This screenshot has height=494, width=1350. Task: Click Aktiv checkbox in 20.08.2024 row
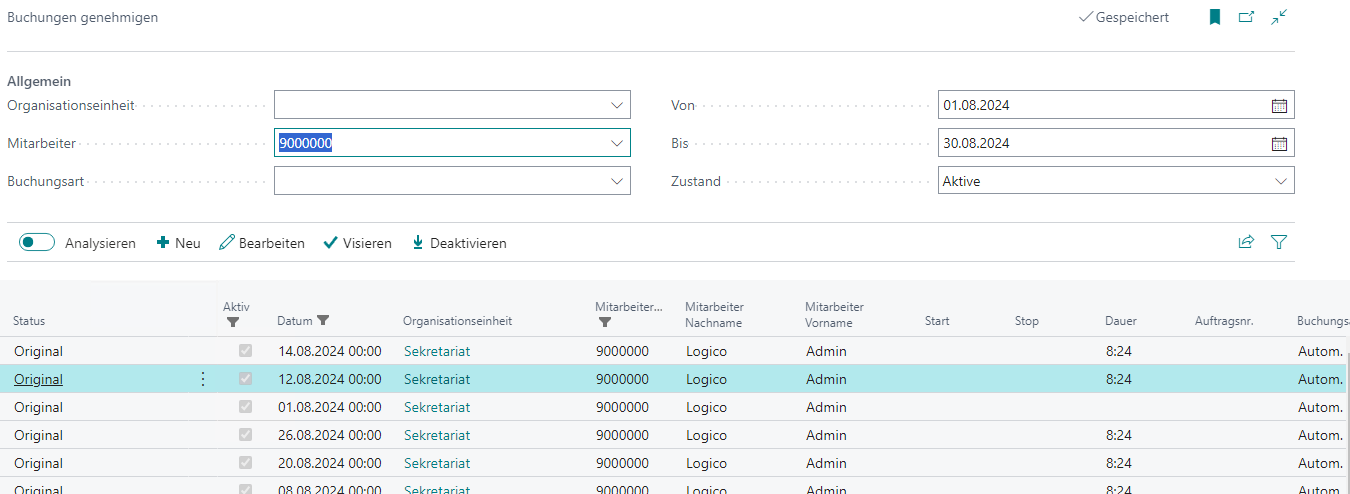[x=245, y=463]
